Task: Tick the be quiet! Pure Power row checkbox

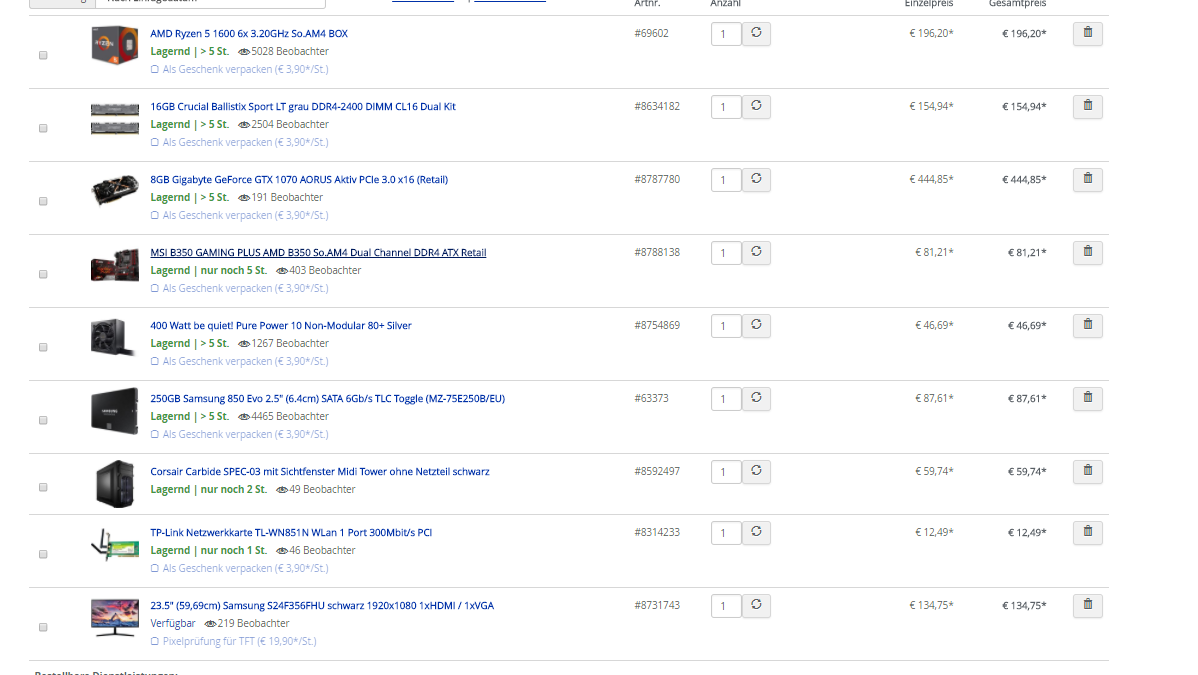Action: click(x=43, y=347)
